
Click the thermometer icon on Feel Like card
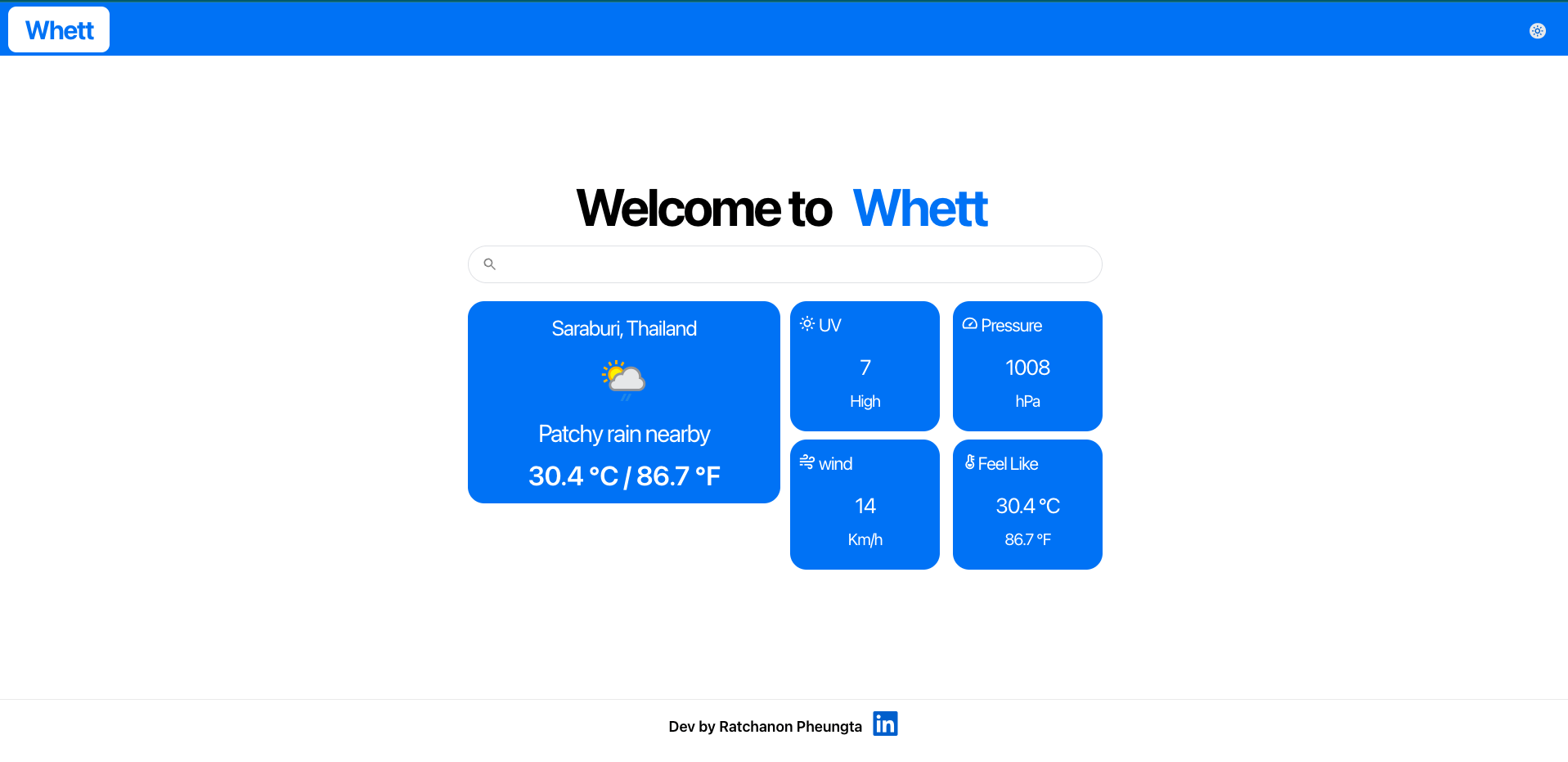970,461
